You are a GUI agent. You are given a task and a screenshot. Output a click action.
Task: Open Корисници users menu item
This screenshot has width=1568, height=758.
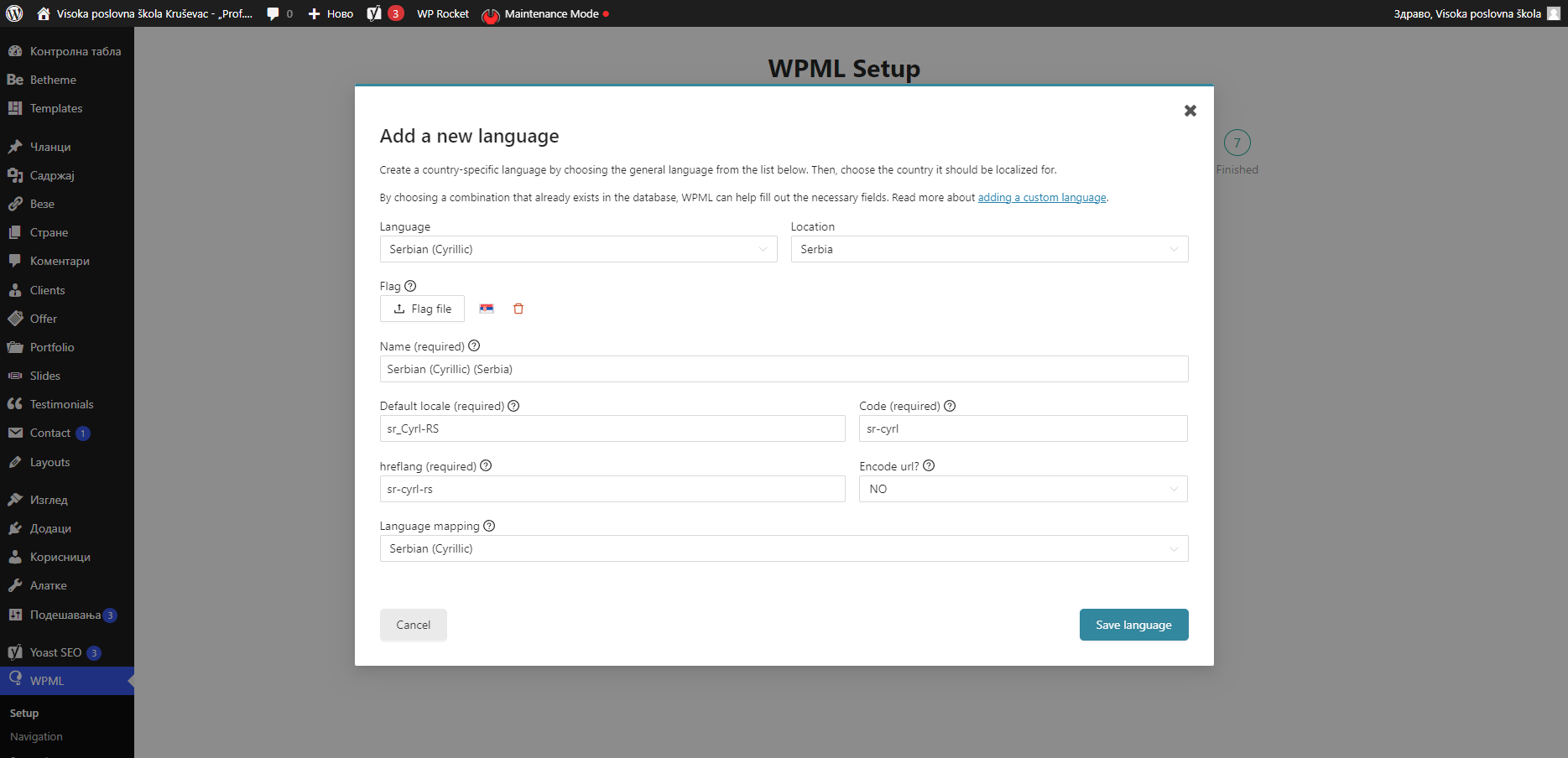pos(67,557)
